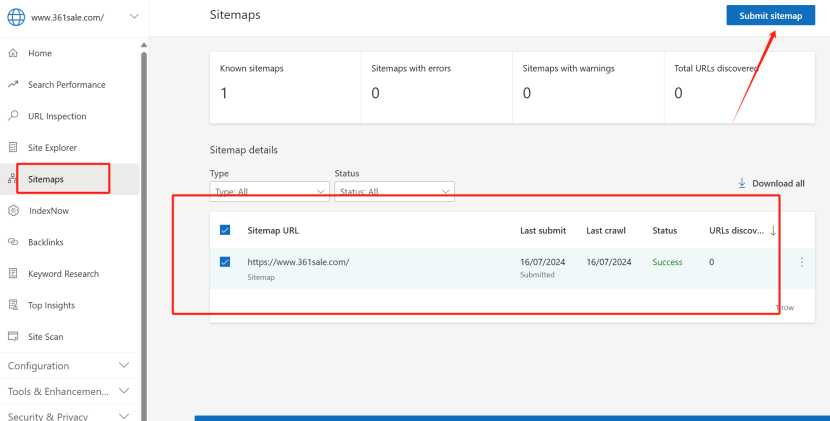This screenshot has height=421, width=830.
Task: Click the Submit sitemap button
Action: point(770,16)
